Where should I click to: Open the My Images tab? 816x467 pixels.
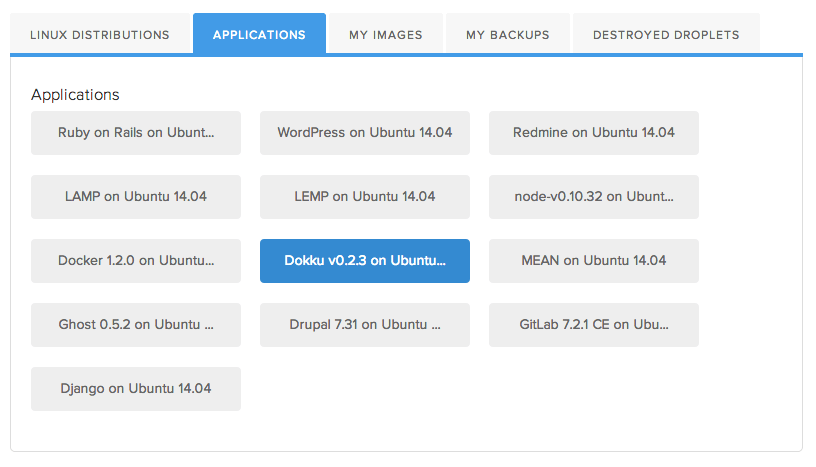tap(385, 34)
